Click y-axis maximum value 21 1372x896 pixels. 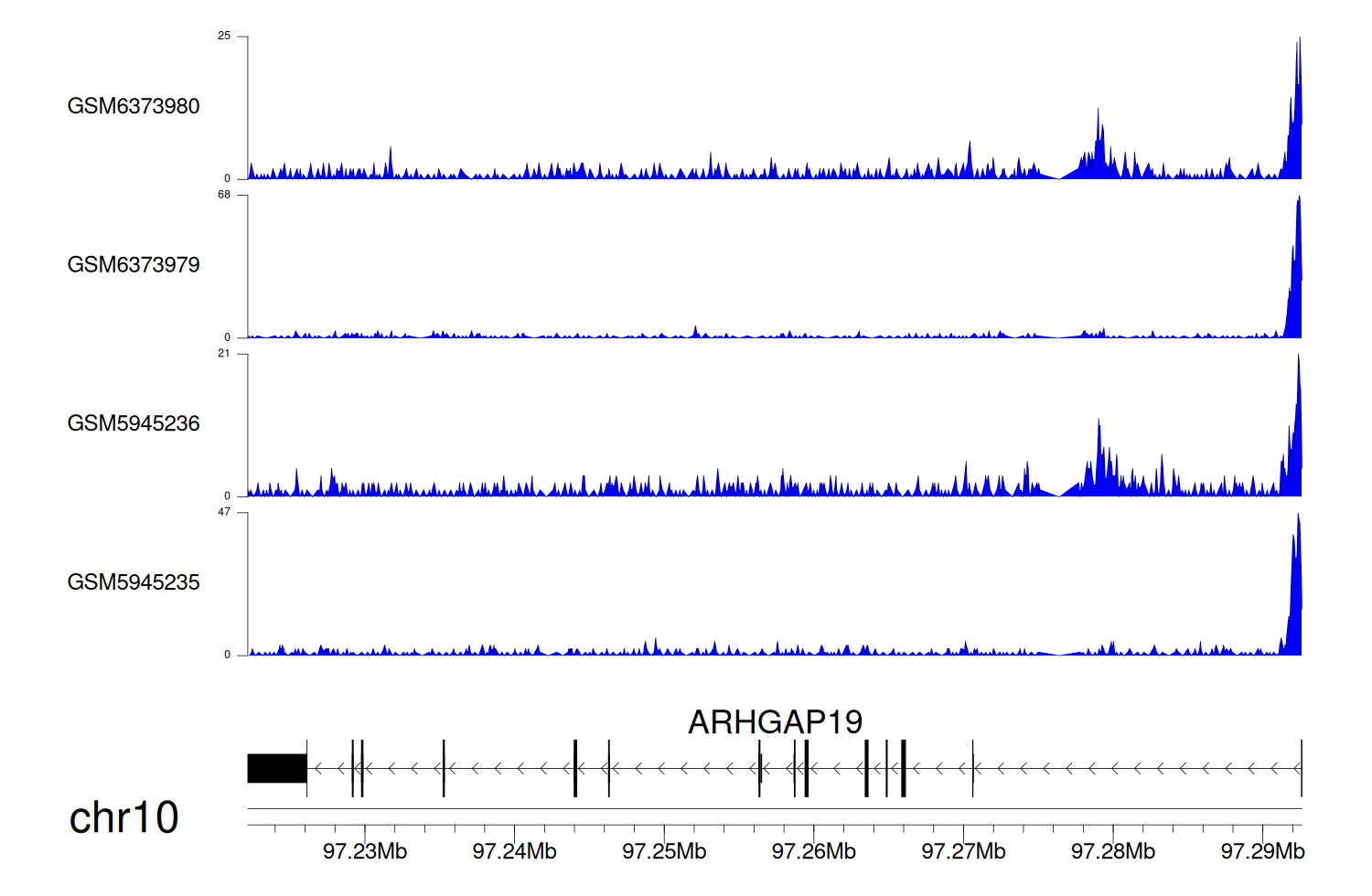pyautogui.click(x=224, y=353)
